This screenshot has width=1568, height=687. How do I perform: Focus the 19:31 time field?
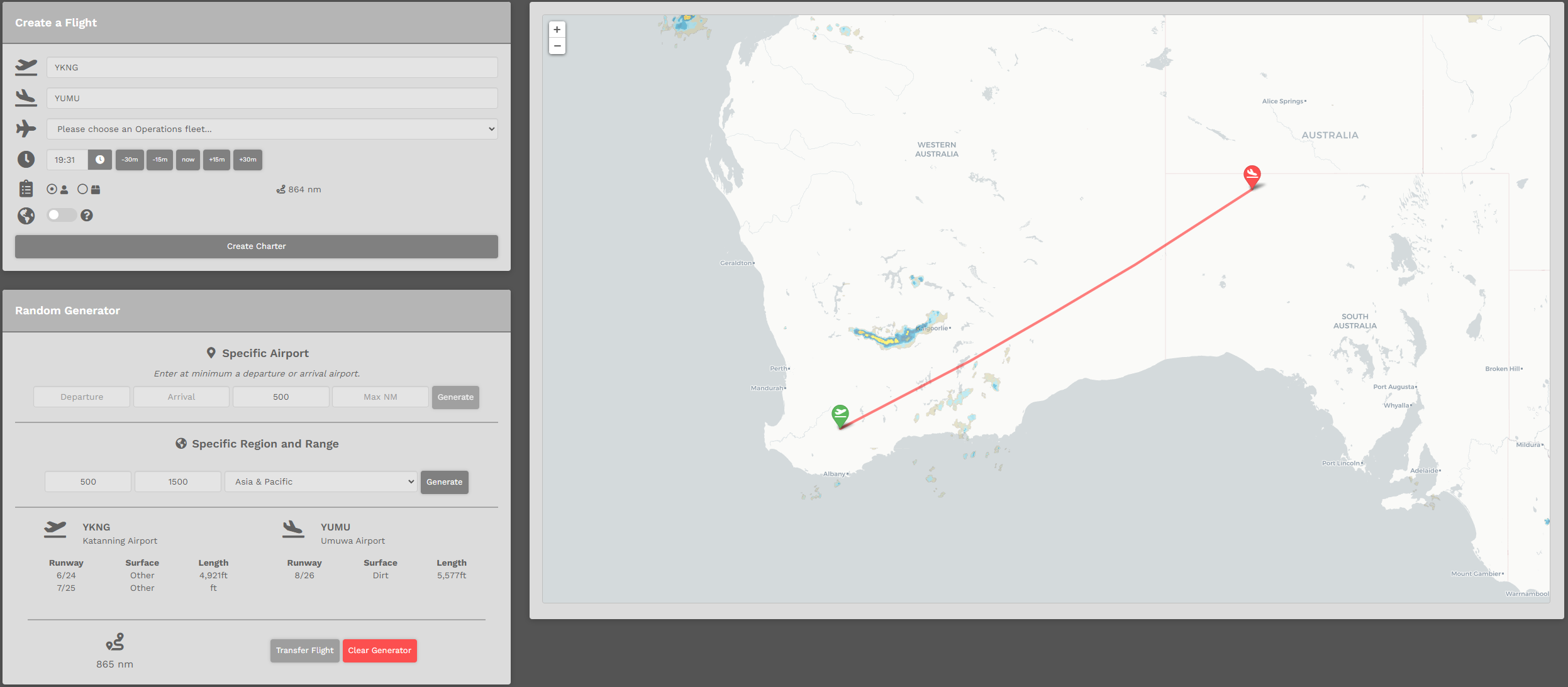coord(67,160)
